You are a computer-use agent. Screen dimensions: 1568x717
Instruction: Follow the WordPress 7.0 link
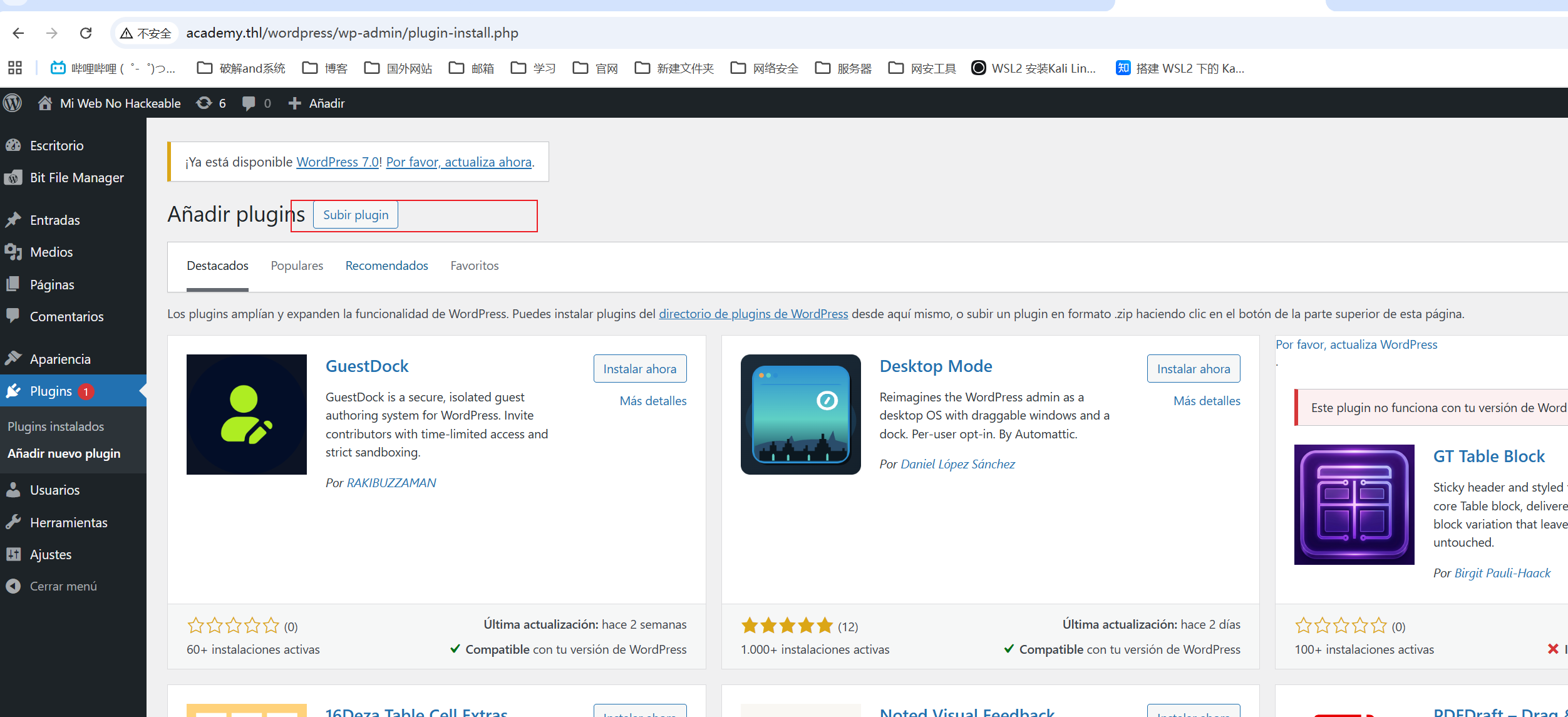click(x=338, y=162)
